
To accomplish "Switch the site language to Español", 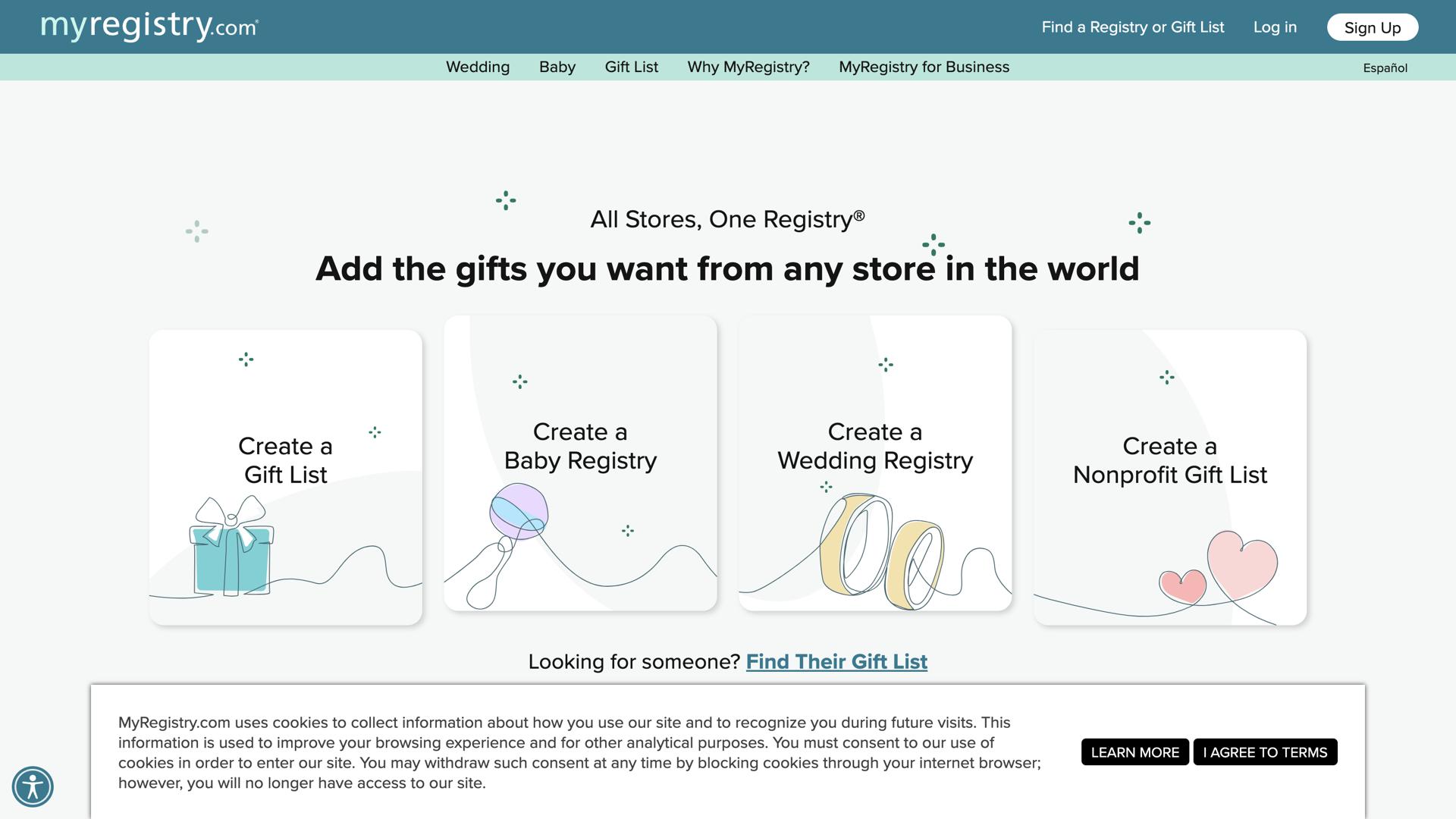I will pos(1385,67).
